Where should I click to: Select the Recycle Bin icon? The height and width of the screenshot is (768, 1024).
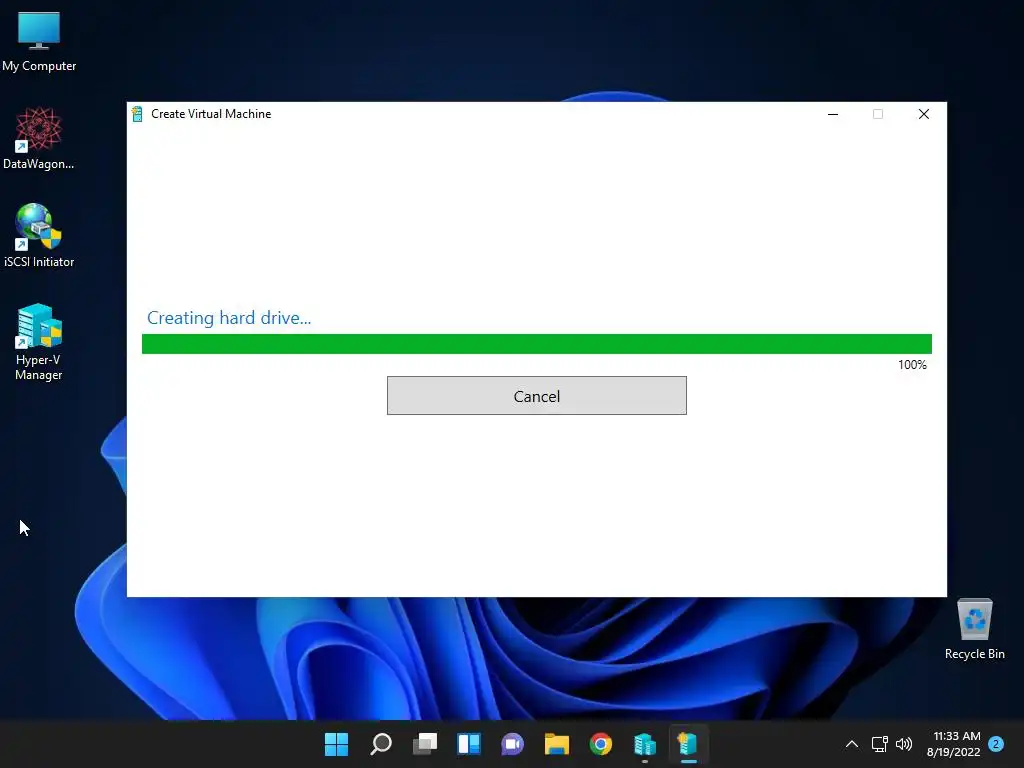[x=974, y=630]
